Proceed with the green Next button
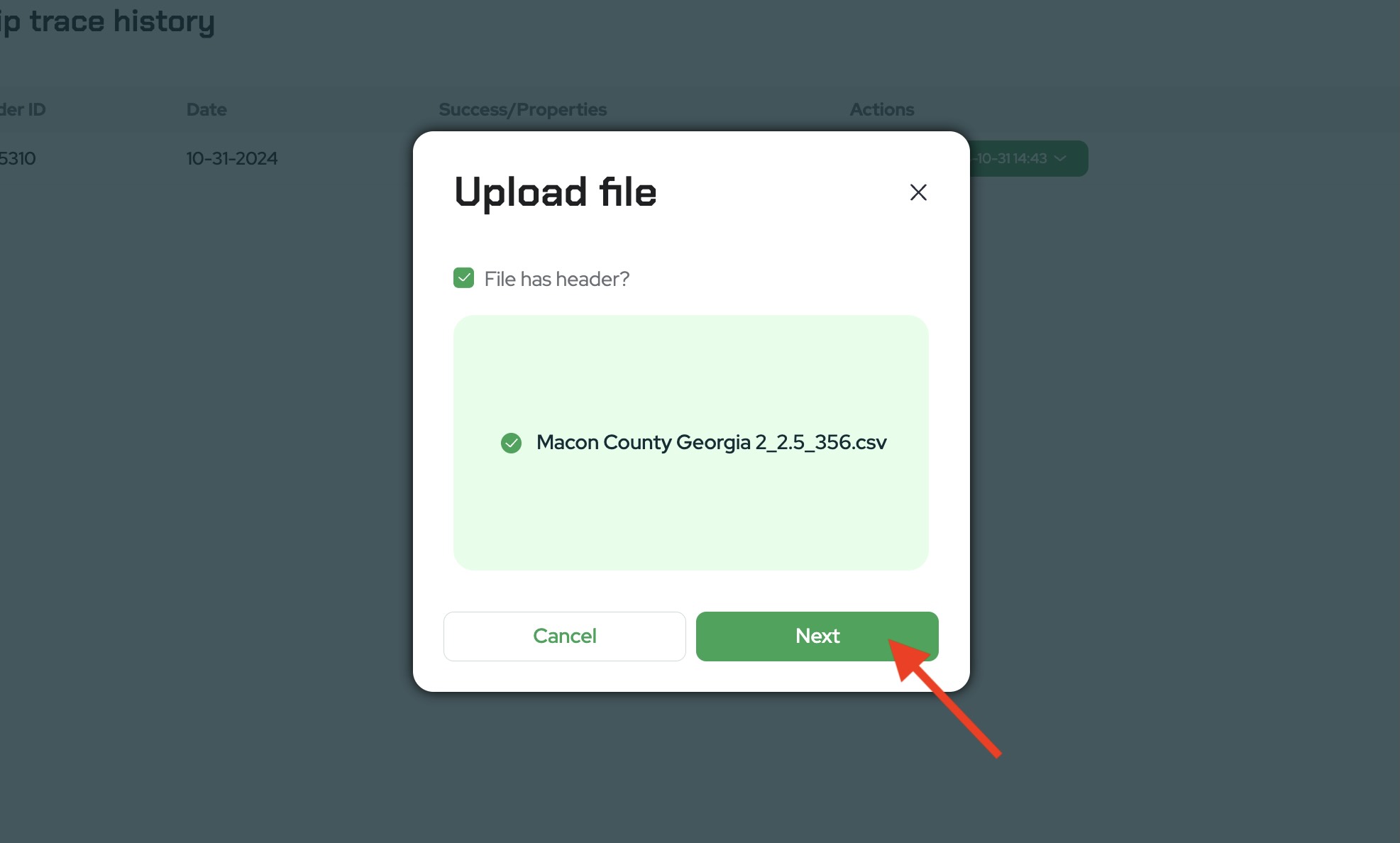 (817, 636)
